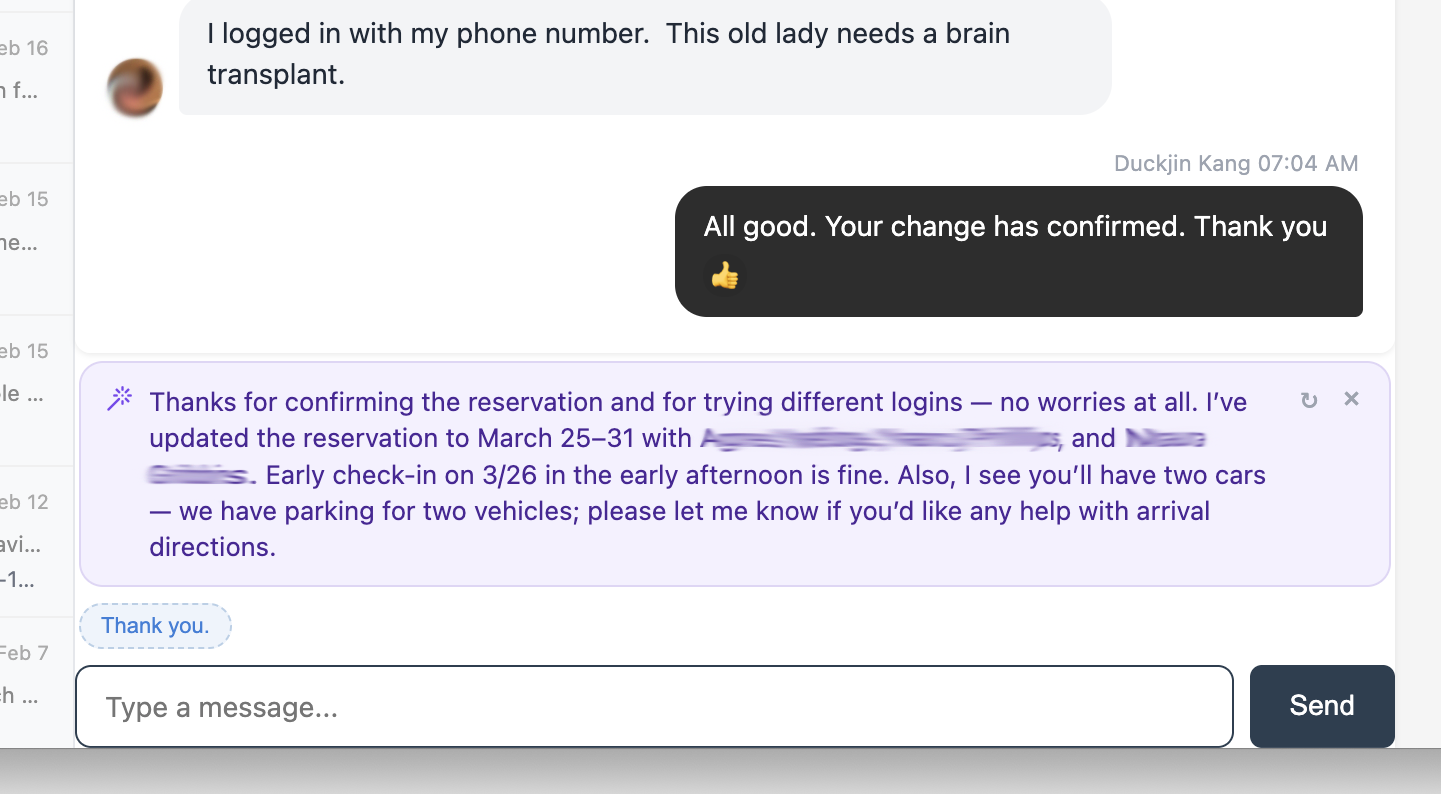This screenshot has width=1441, height=794.
Task: Dismiss the AI suggestion with the X icon
Action: pos(1351,398)
